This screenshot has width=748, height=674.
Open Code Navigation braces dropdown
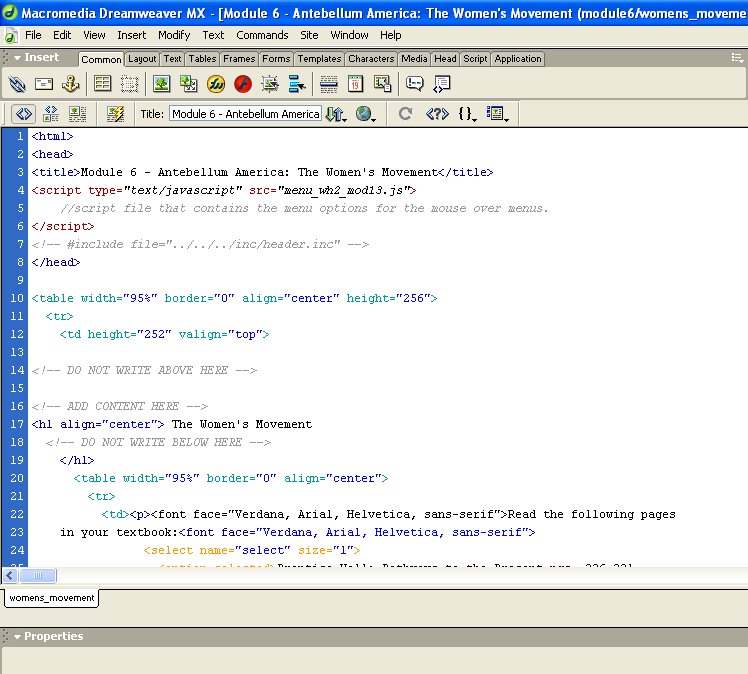click(x=468, y=114)
